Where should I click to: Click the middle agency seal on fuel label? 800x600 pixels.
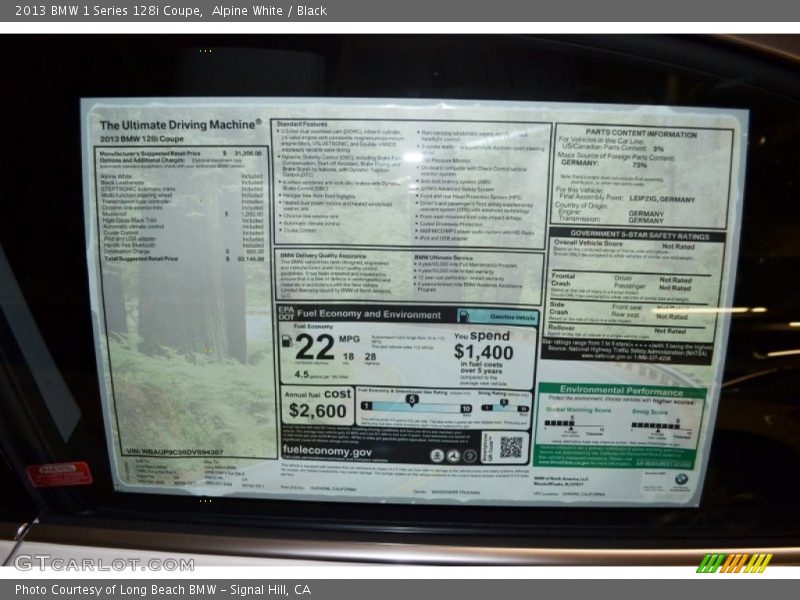pyautogui.click(x=454, y=456)
